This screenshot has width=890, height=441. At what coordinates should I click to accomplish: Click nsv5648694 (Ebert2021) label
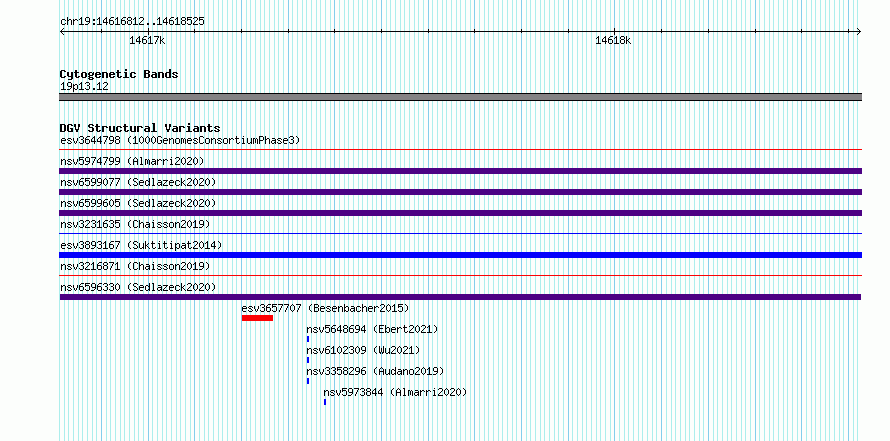372,329
